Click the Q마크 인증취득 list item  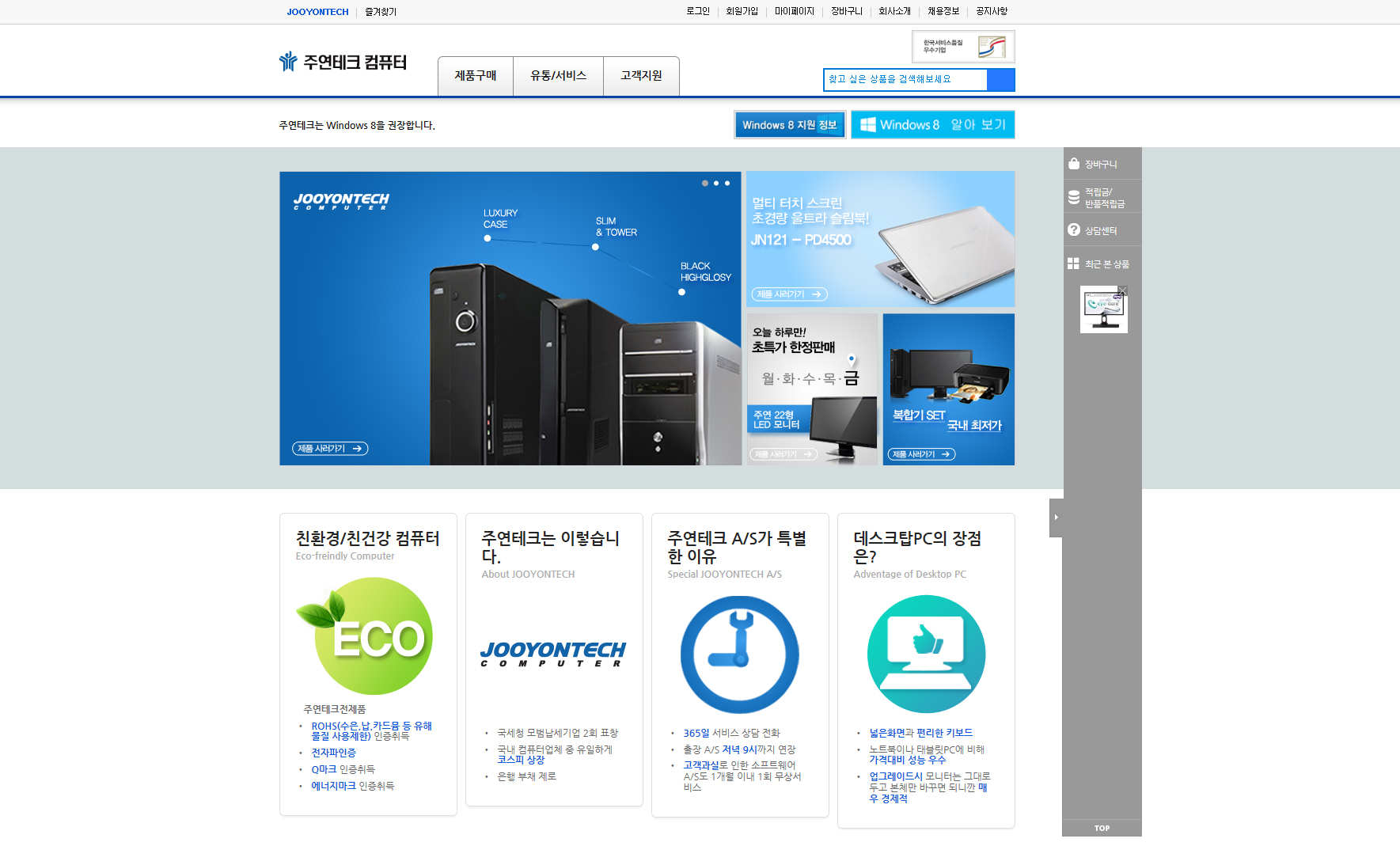point(343,769)
